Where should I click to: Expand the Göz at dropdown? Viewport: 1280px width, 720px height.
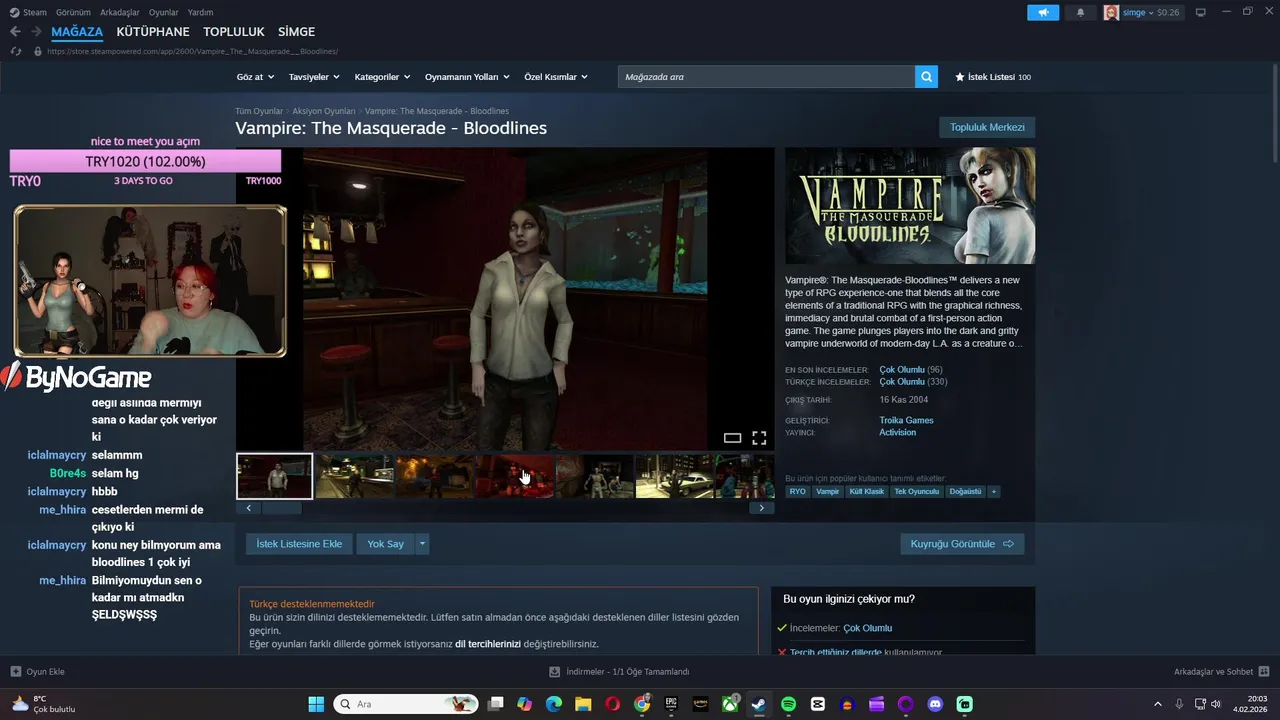[x=254, y=77]
